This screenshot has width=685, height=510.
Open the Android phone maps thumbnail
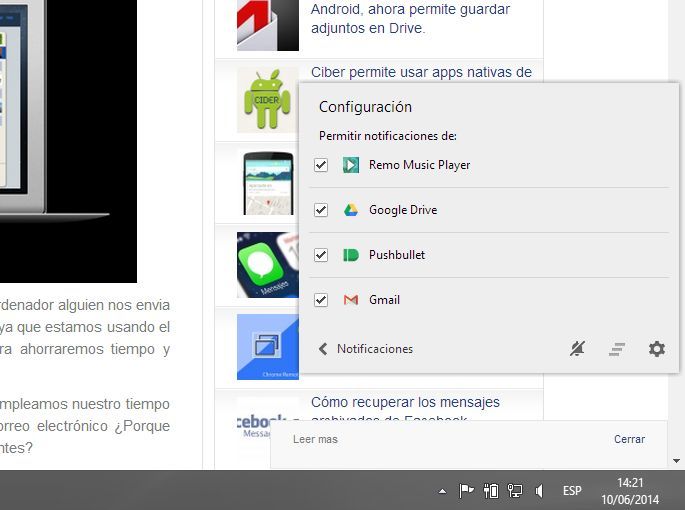tap(268, 183)
